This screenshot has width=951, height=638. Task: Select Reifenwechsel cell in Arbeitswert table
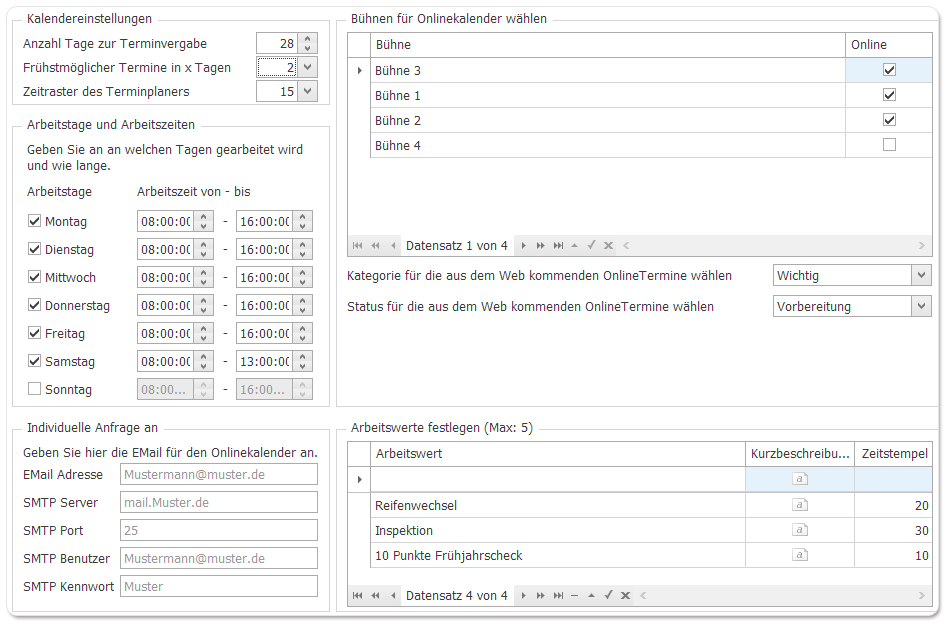point(557,505)
